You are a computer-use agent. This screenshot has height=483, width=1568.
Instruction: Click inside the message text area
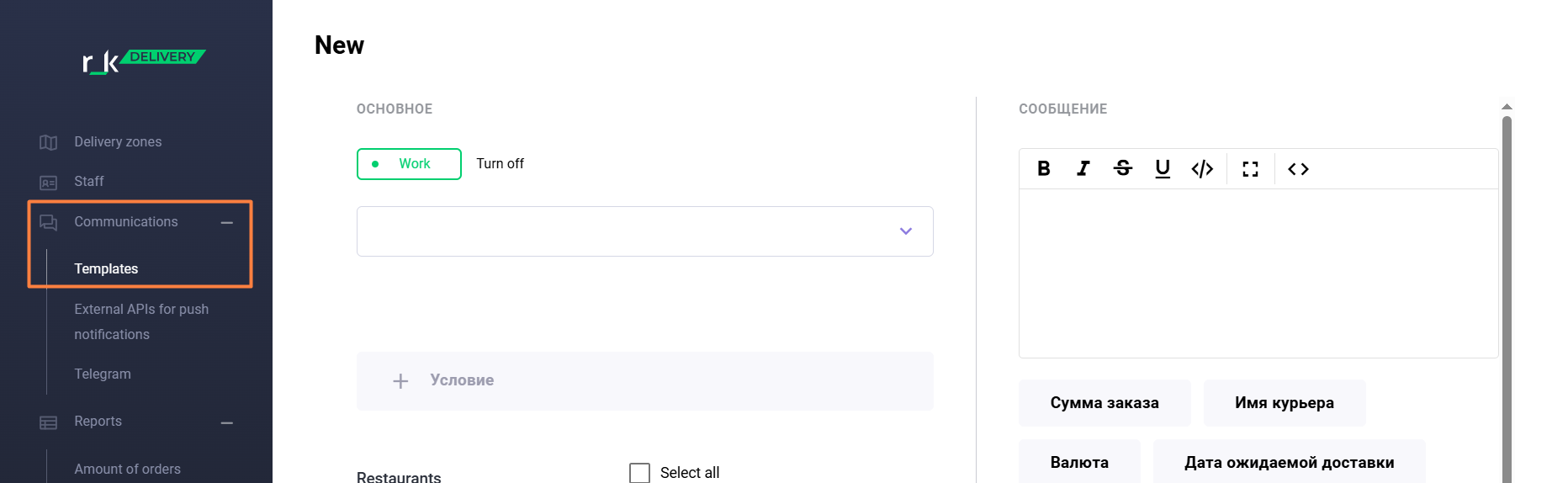coord(1258,273)
